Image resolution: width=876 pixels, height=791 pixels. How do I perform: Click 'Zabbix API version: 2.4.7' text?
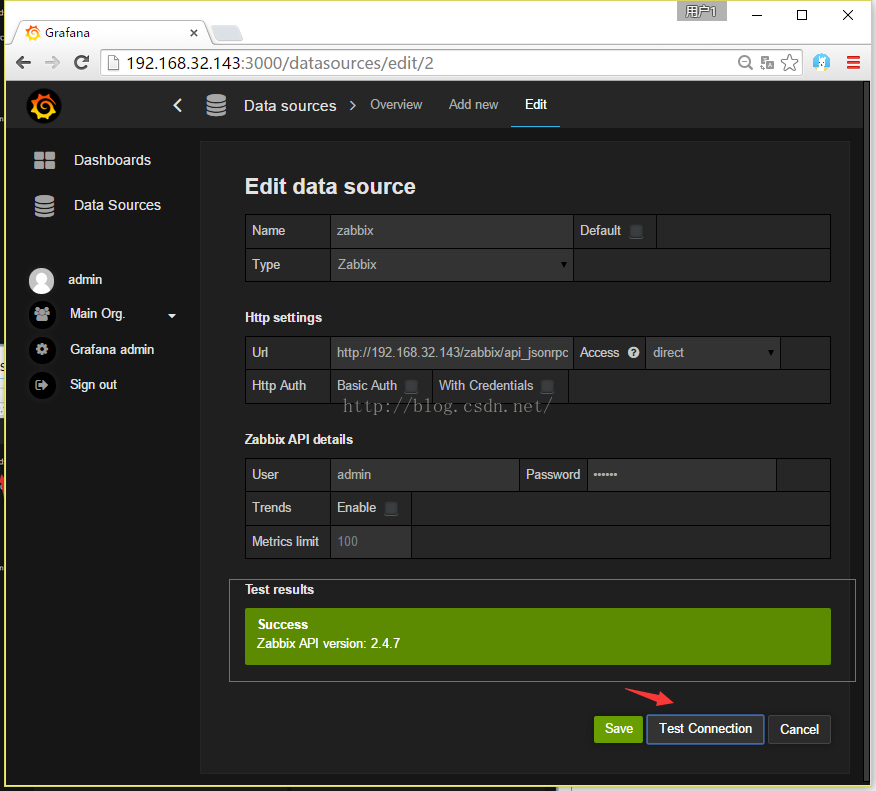(328, 644)
